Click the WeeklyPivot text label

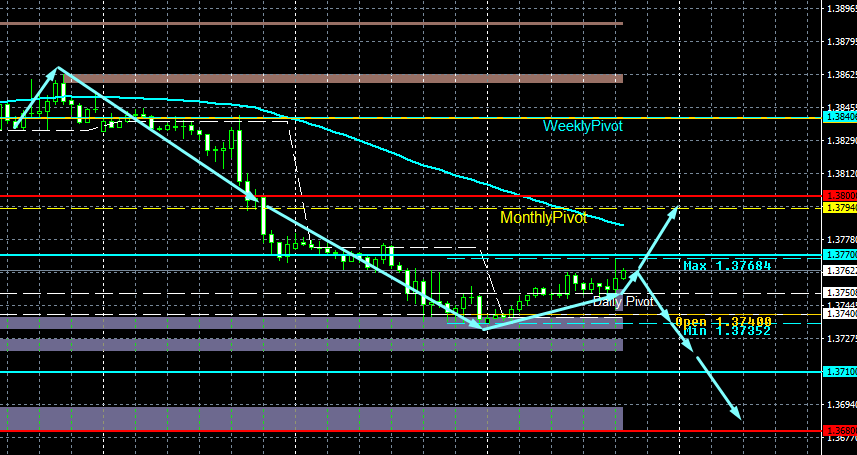583,126
